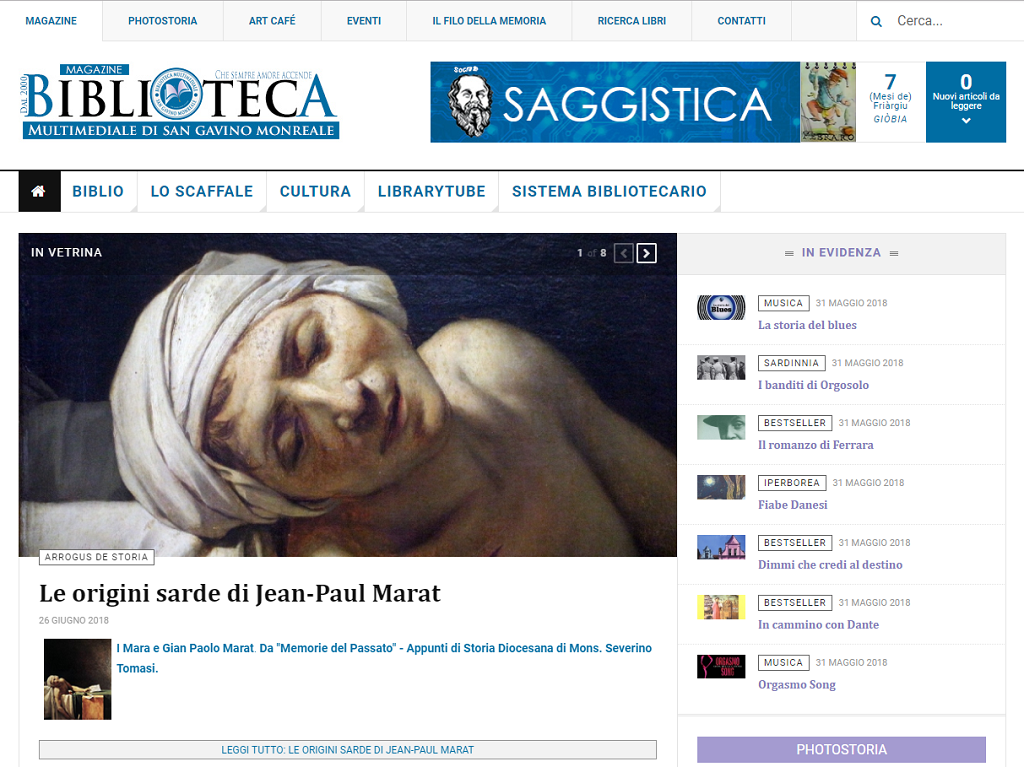This screenshot has height=767, width=1024.
Task: Click Bestseller tag on Dimmi che credi
Action: coord(795,543)
